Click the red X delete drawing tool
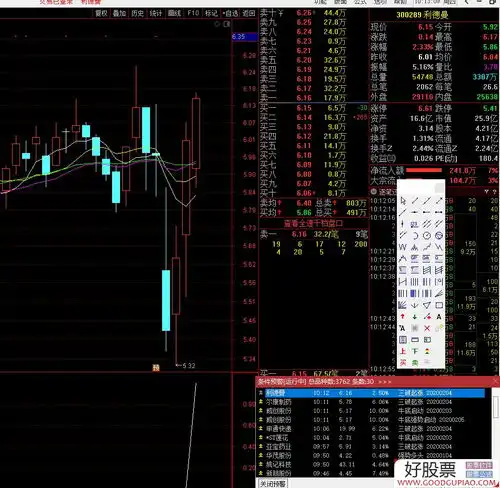This screenshot has height=488, width=500. coord(427,328)
